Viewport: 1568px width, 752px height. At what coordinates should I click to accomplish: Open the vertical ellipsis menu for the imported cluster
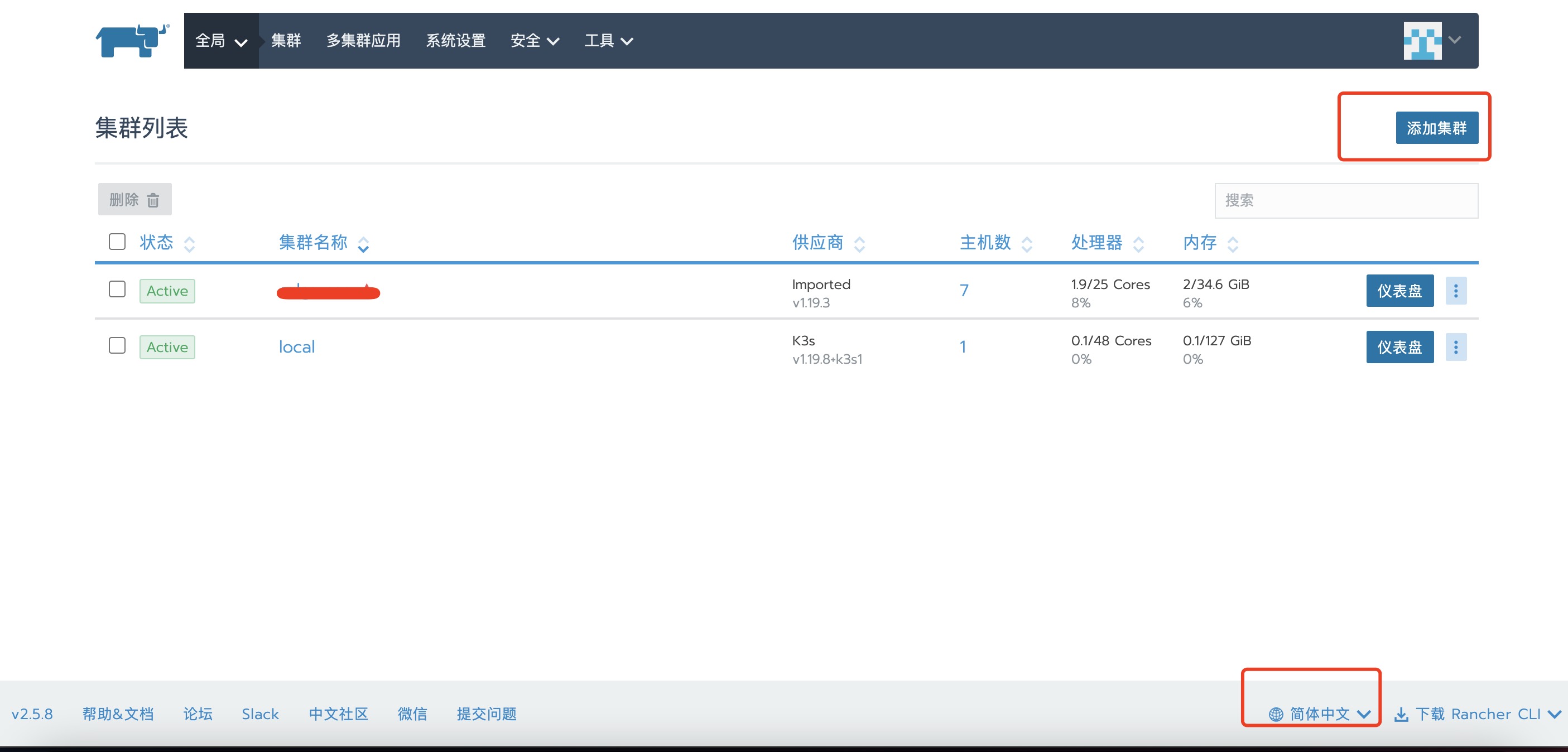[1456, 291]
